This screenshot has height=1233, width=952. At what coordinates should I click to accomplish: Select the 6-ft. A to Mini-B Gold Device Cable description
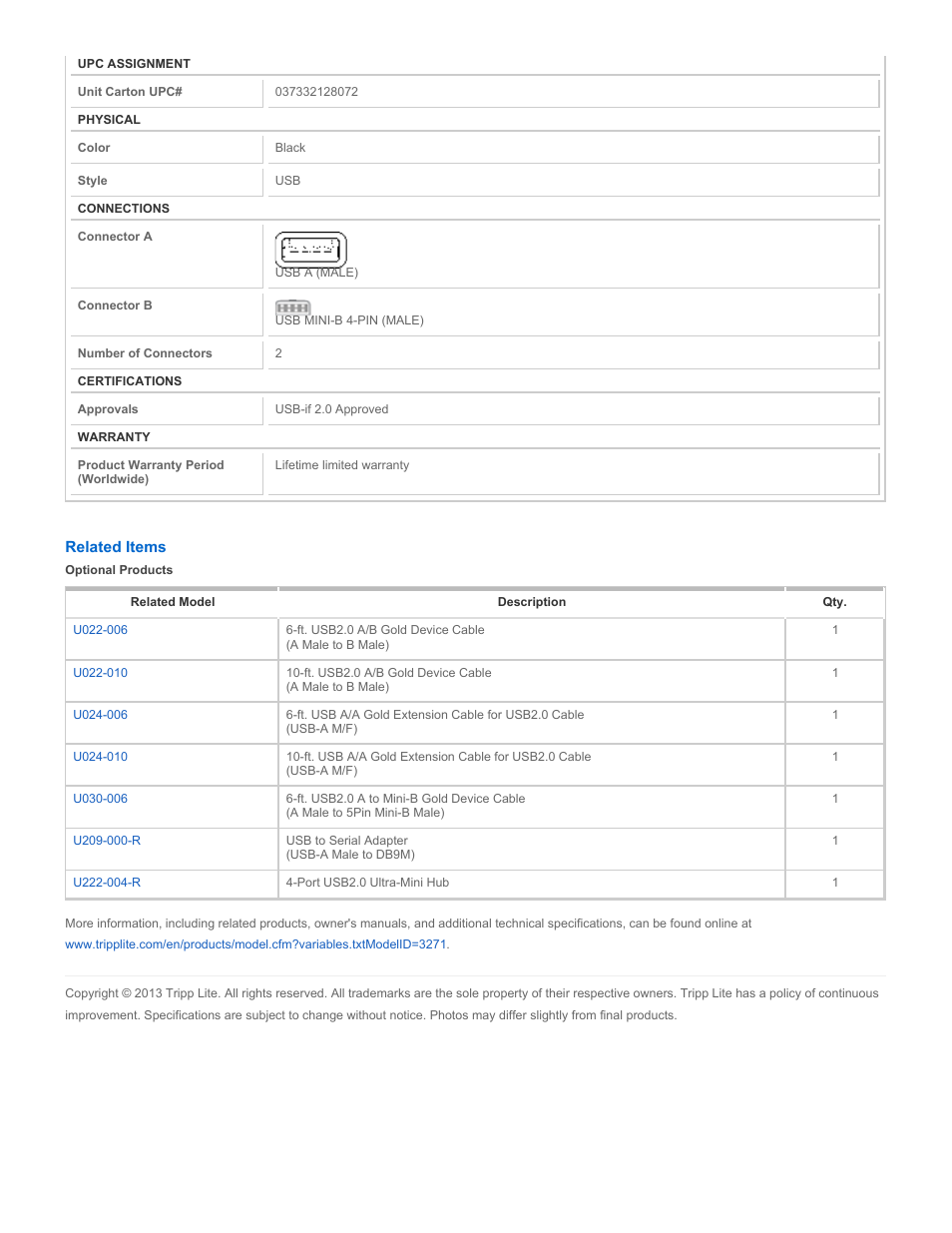(x=405, y=806)
